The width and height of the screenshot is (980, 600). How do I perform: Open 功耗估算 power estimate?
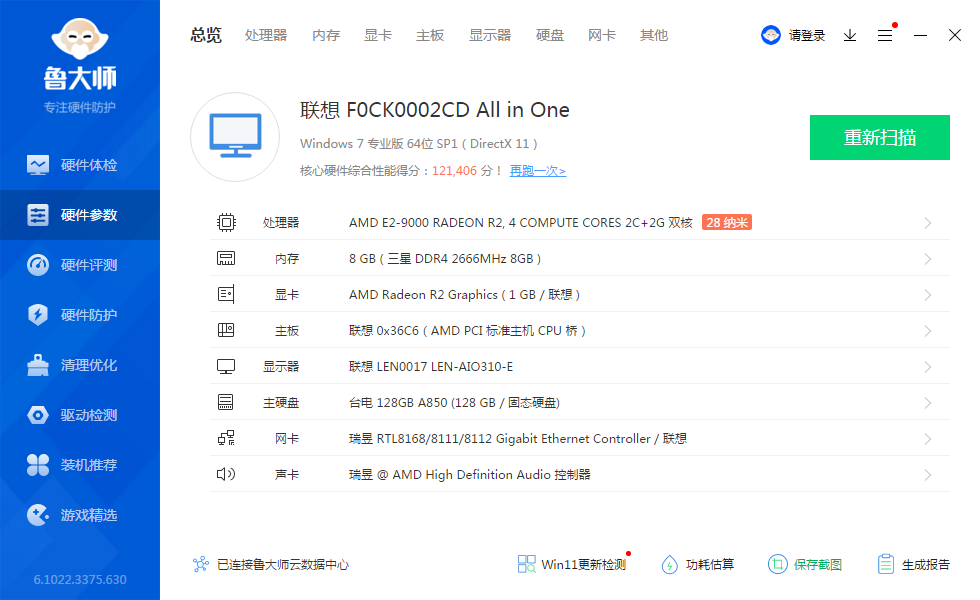[698, 564]
